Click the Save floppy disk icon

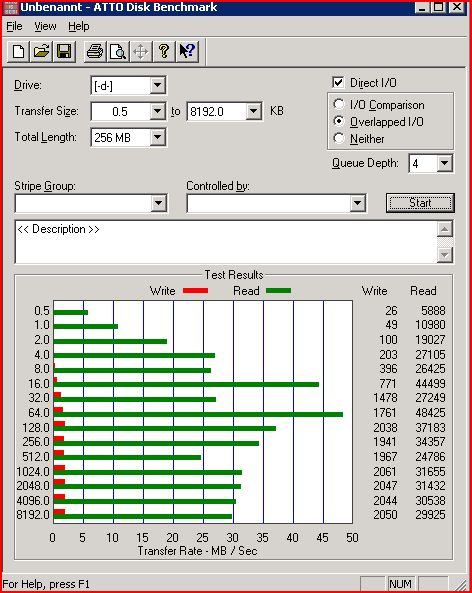[x=64, y=51]
